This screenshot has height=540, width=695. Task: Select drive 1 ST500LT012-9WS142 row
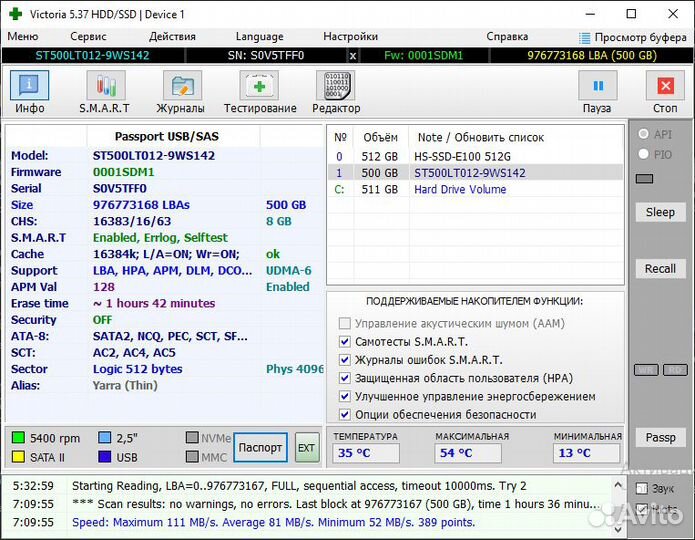coord(475,173)
